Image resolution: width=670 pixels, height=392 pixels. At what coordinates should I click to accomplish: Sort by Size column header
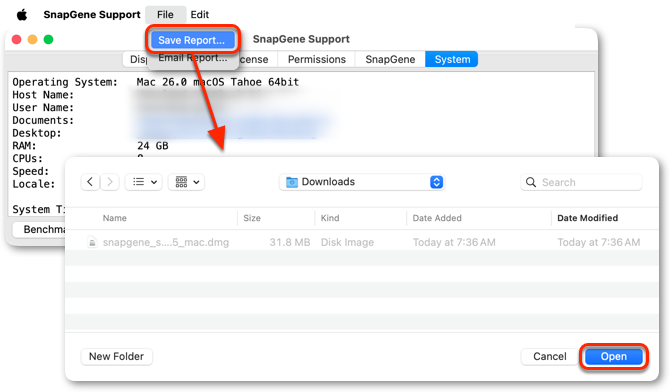[x=252, y=218]
